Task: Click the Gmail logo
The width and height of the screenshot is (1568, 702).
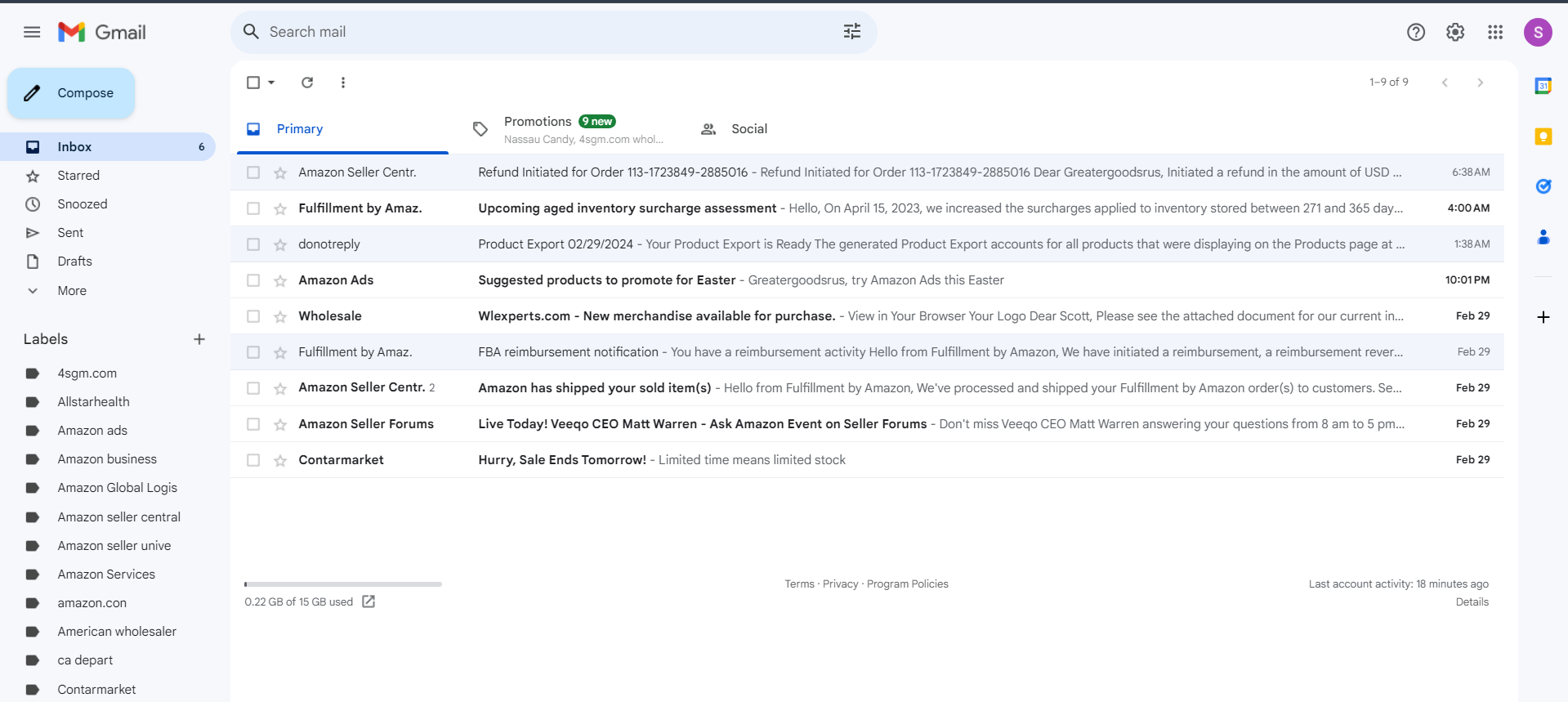Action: click(x=102, y=32)
